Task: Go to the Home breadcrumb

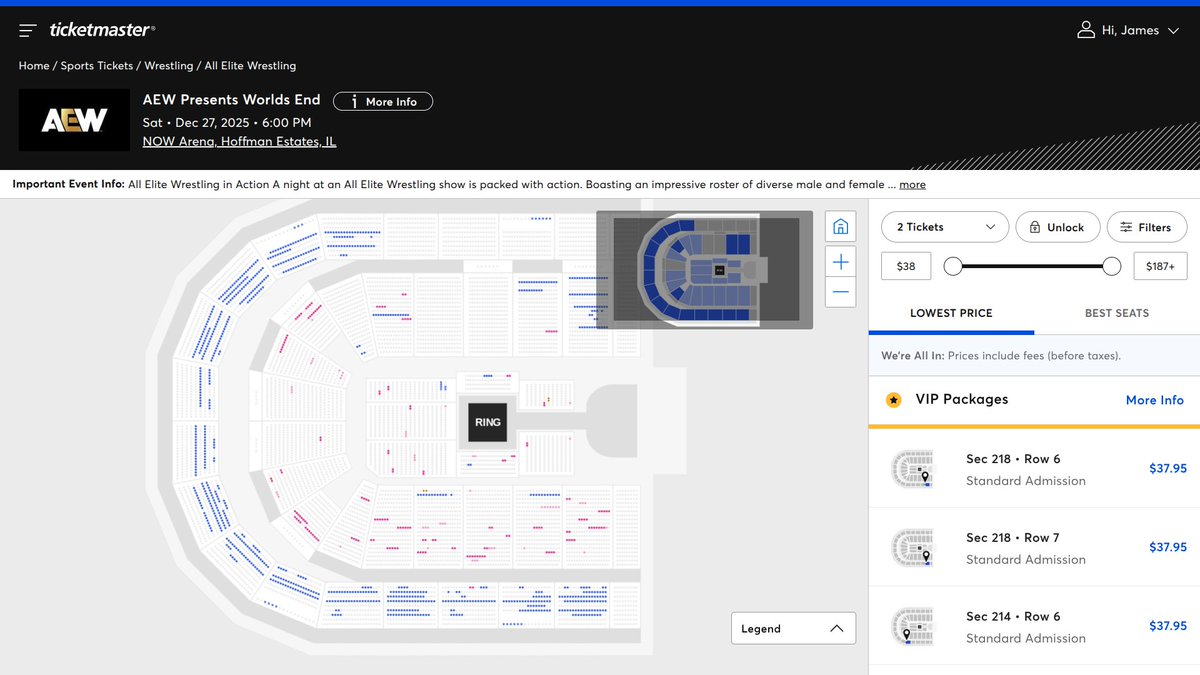Action: (x=34, y=66)
